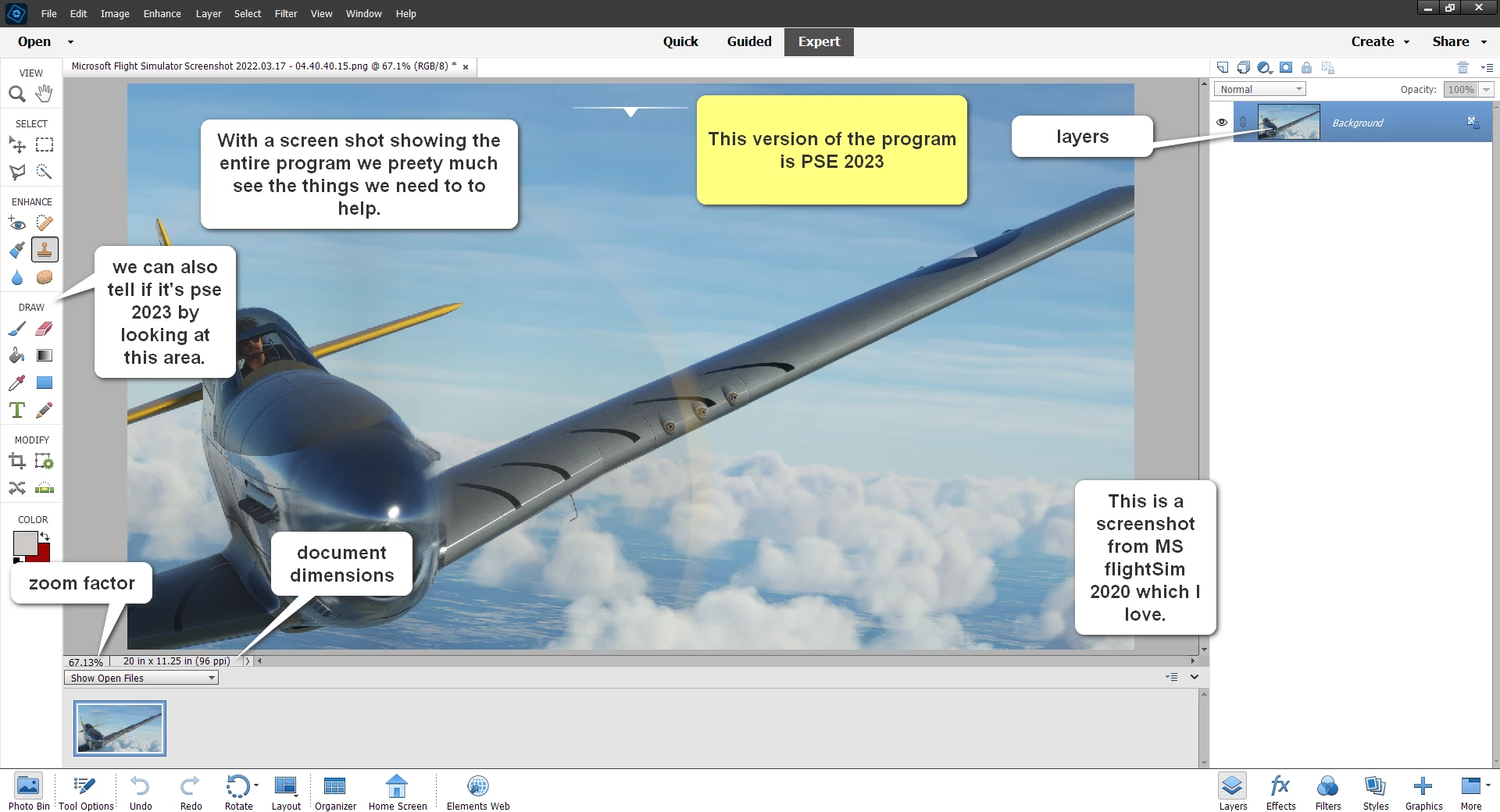Image resolution: width=1500 pixels, height=812 pixels.
Task: Click the Undo button
Action: 141,792
